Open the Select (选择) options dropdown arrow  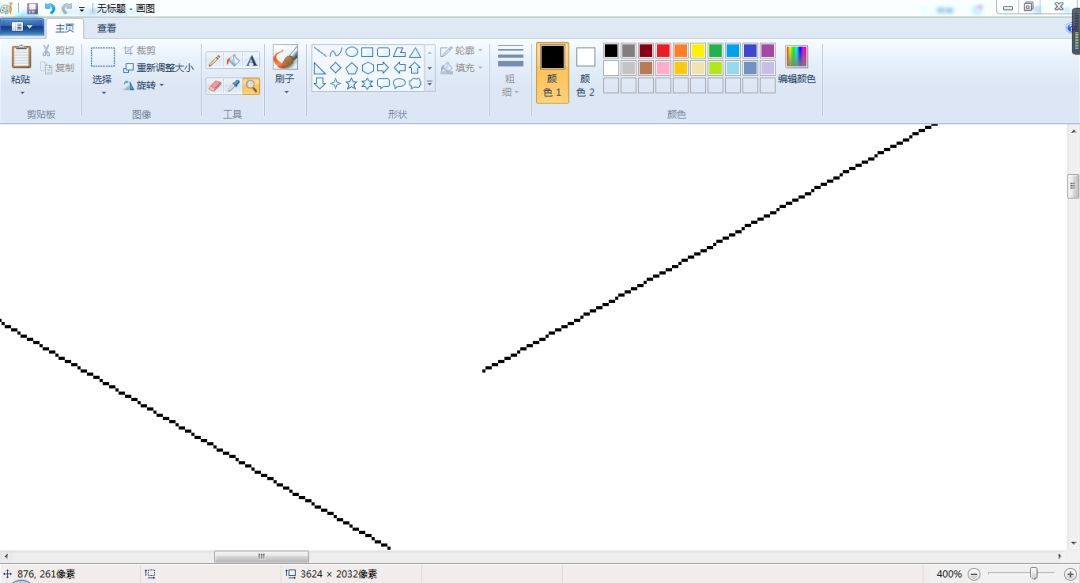tap(103, 92)
